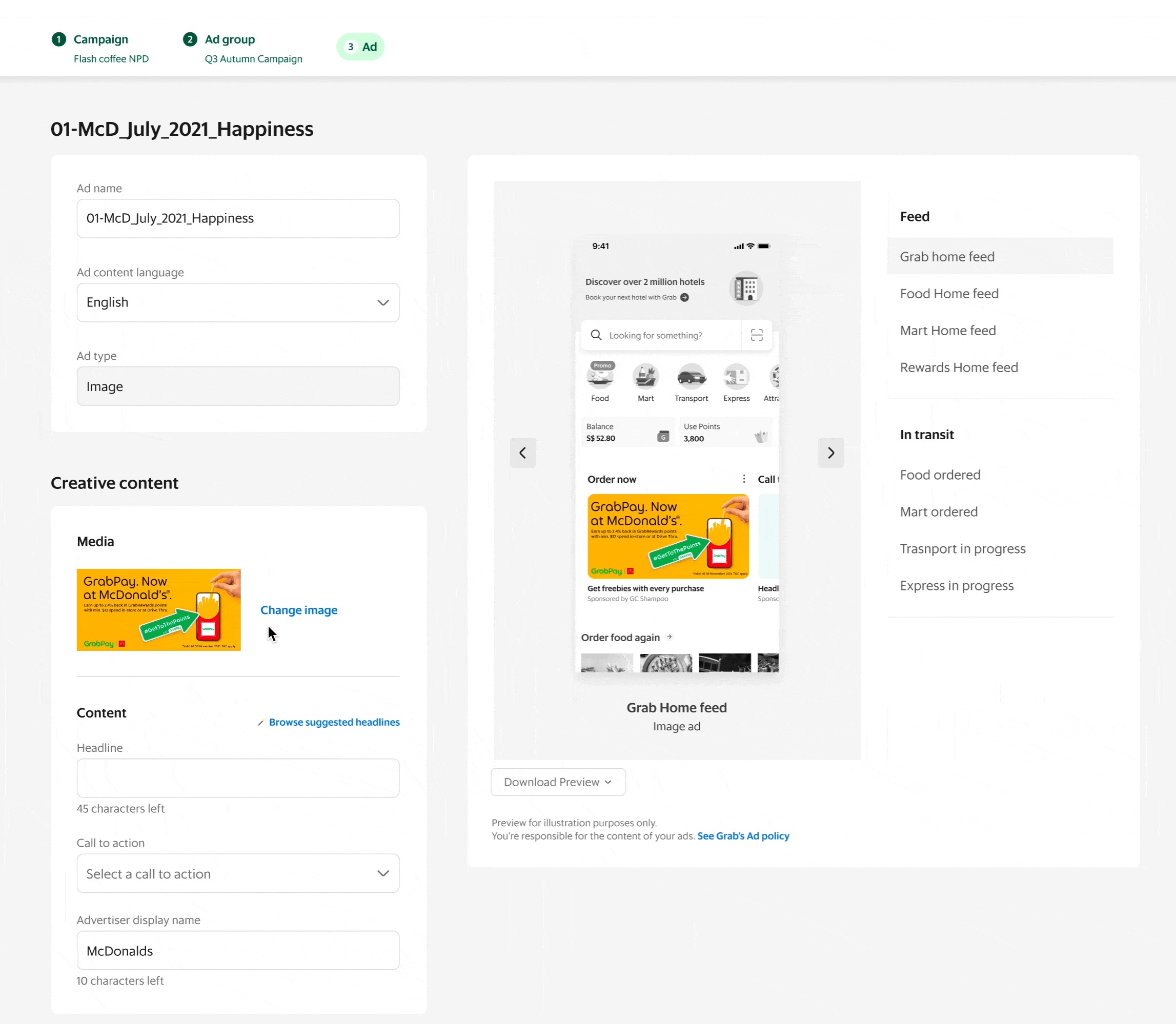Screen dimensions: 1176x1024
Task: Select the Mart Home feed option
Action: click(x=948, y=330)
